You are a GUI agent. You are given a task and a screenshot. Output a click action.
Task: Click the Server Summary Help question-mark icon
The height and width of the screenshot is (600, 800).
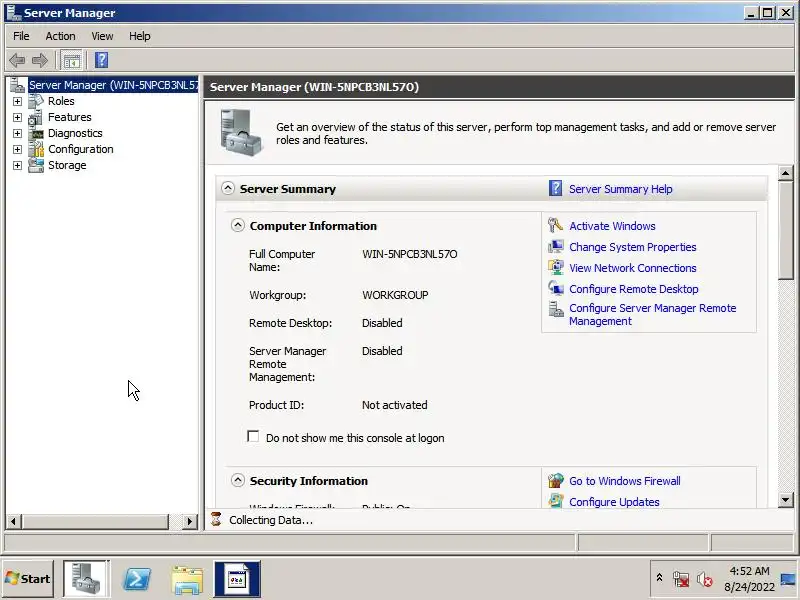tap(555, 189)
